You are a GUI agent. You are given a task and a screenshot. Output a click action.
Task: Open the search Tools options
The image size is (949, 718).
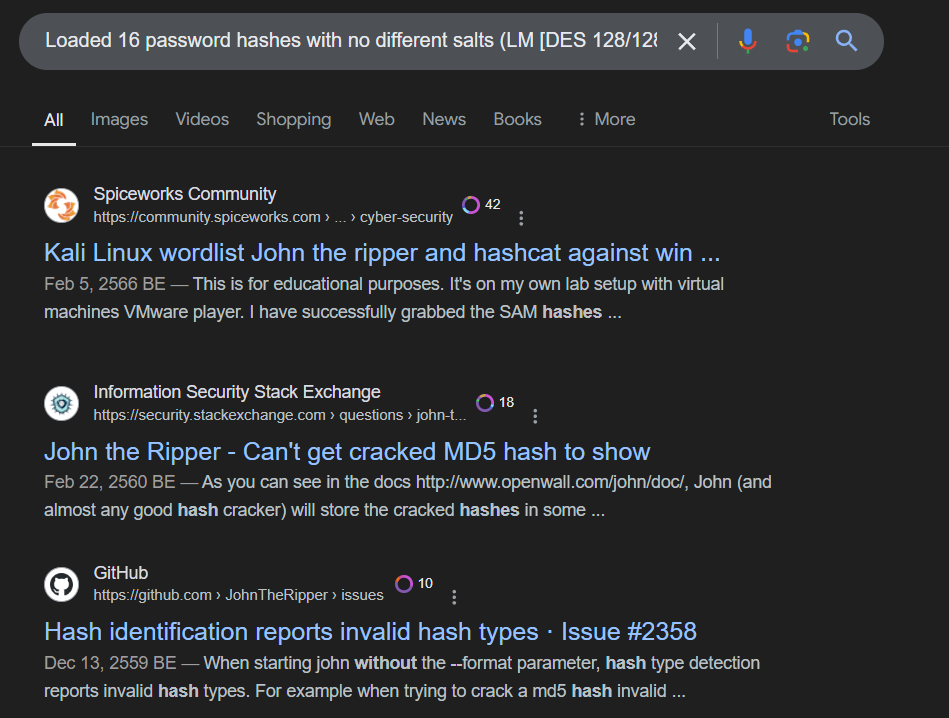pyautogui.click(x=850, y=119)
